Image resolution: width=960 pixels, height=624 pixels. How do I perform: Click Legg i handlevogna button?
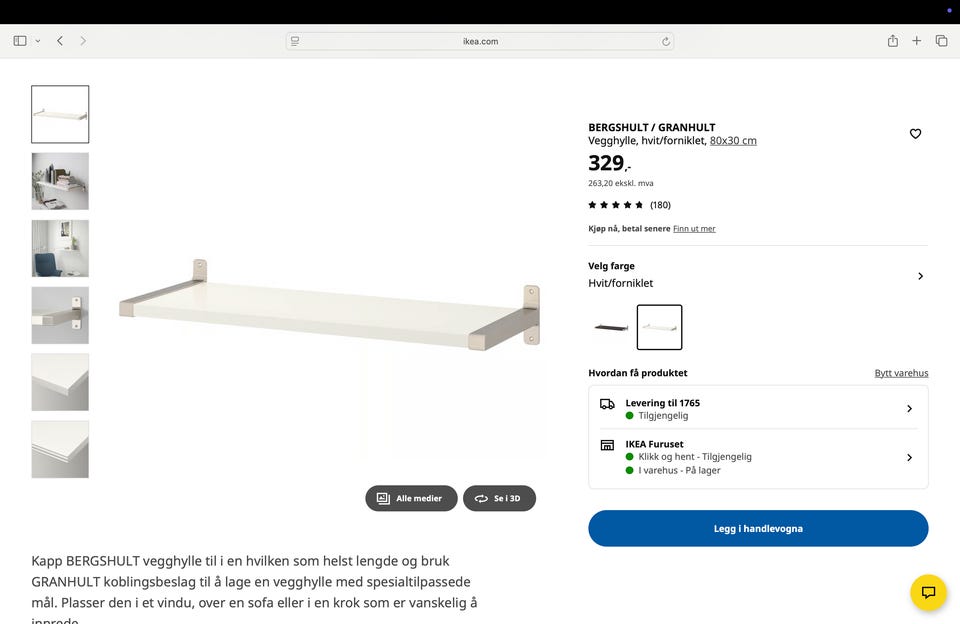pyautogui.click(x=758, y=528)
